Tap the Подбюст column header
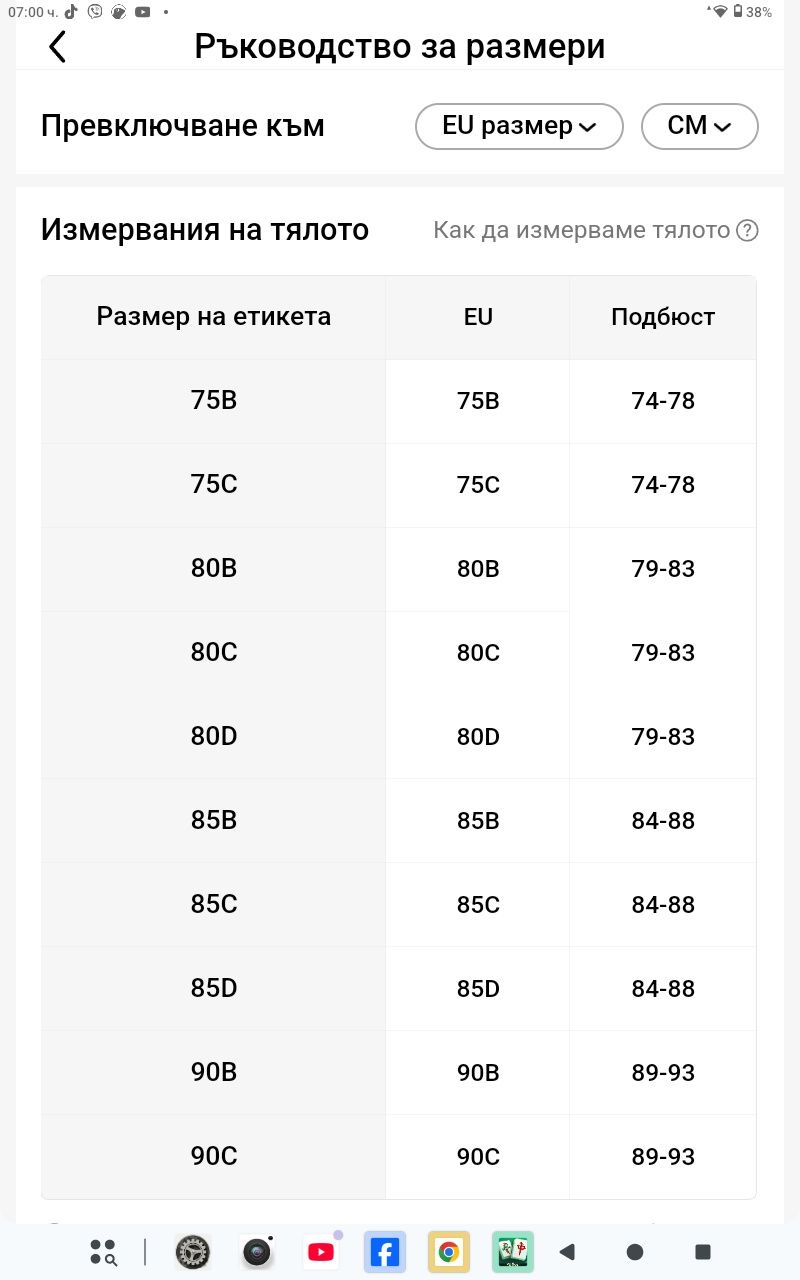Viewport: 800px width, 1280px height. 663,318
